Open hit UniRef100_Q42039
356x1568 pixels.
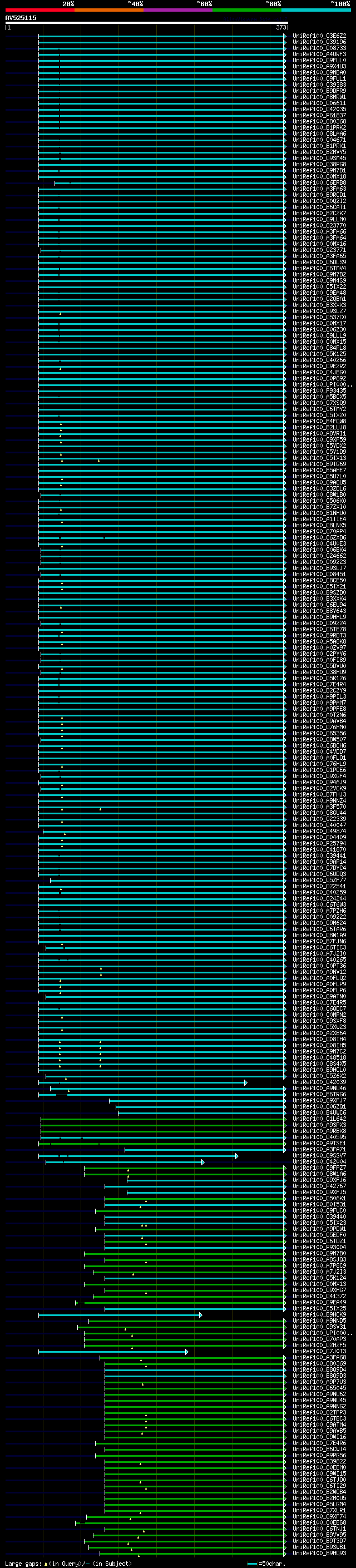pos(319,1082)
